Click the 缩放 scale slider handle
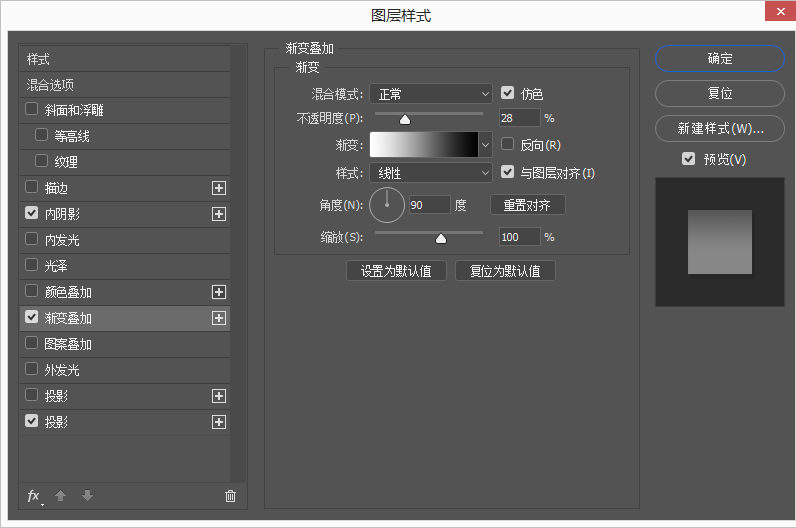Image resolution: width=796 pixels, height=528 pixels. [x=441, y=238]
